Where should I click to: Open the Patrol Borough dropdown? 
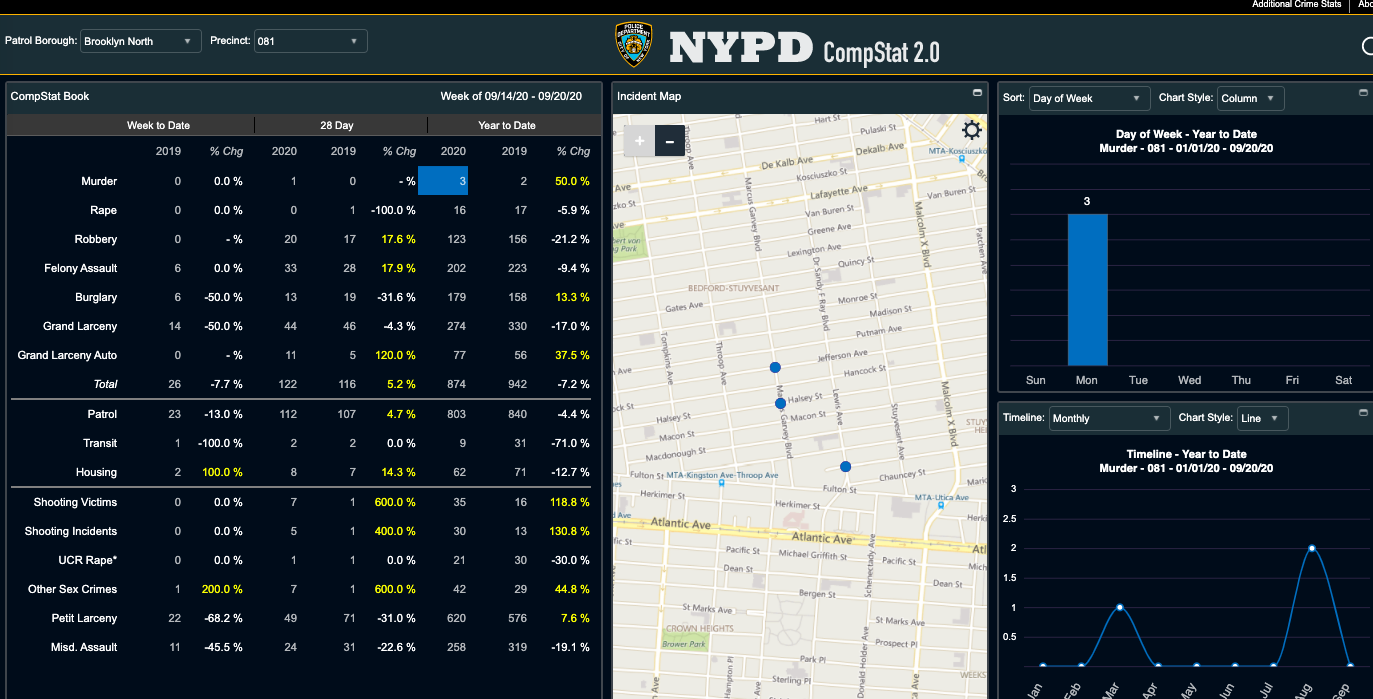tap(140, 41)
